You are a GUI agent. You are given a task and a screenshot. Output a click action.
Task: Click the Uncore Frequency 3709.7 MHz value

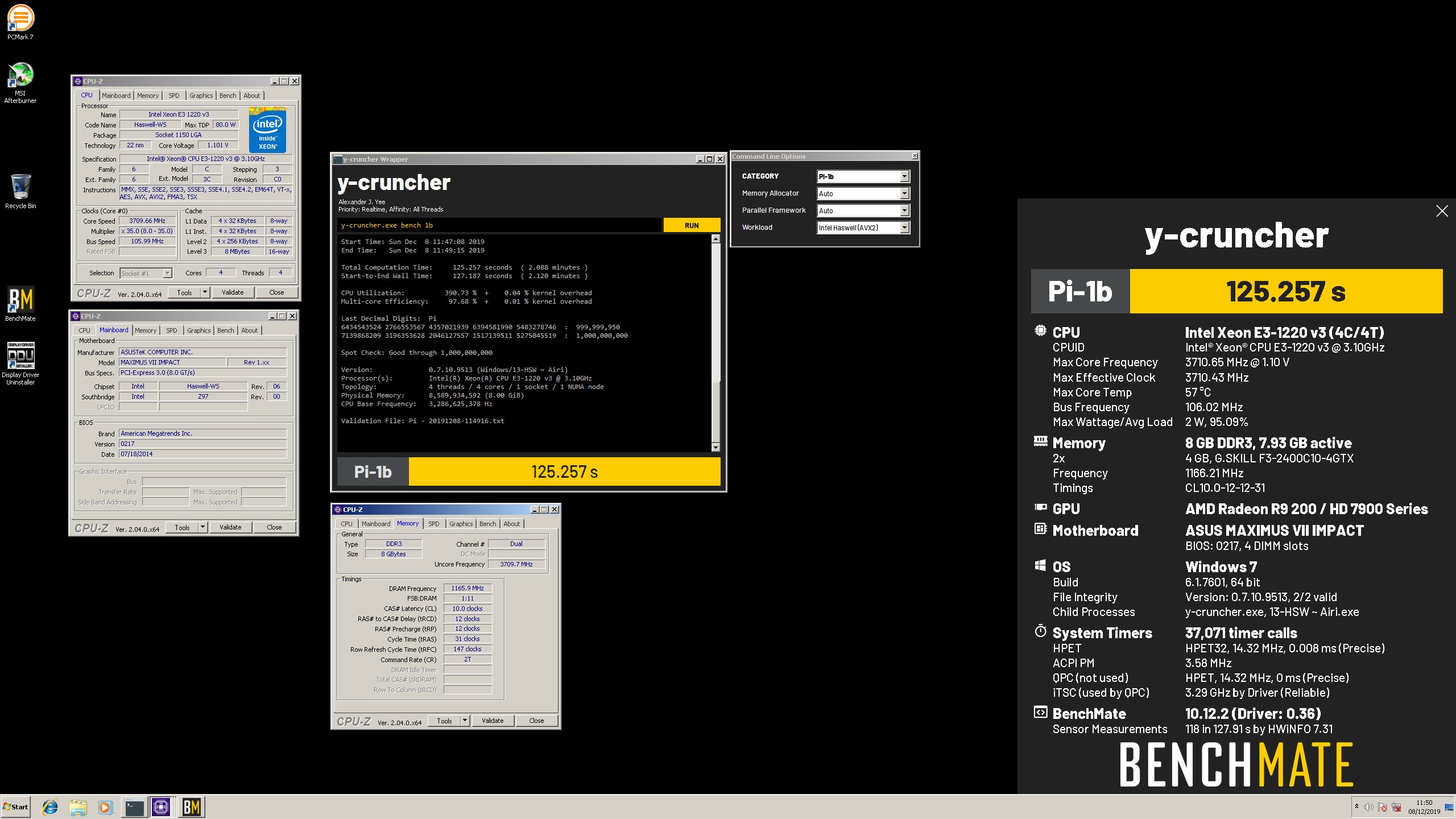tap(516, 564)
